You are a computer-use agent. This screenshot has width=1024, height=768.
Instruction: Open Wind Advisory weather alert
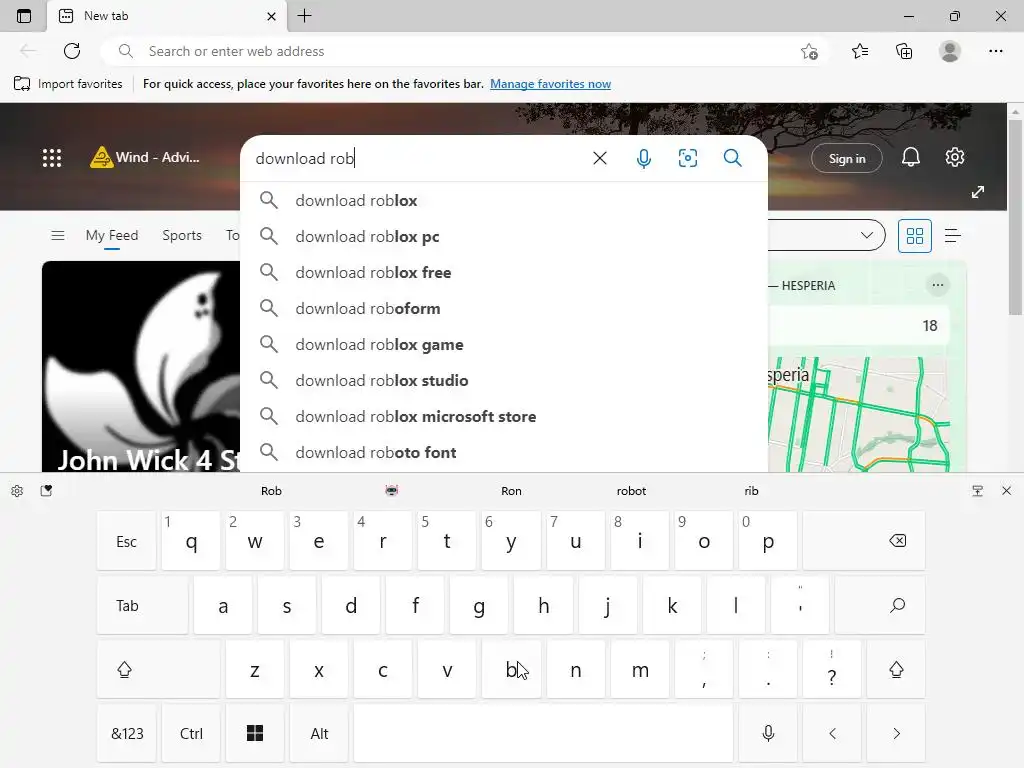tap(144, 157)
